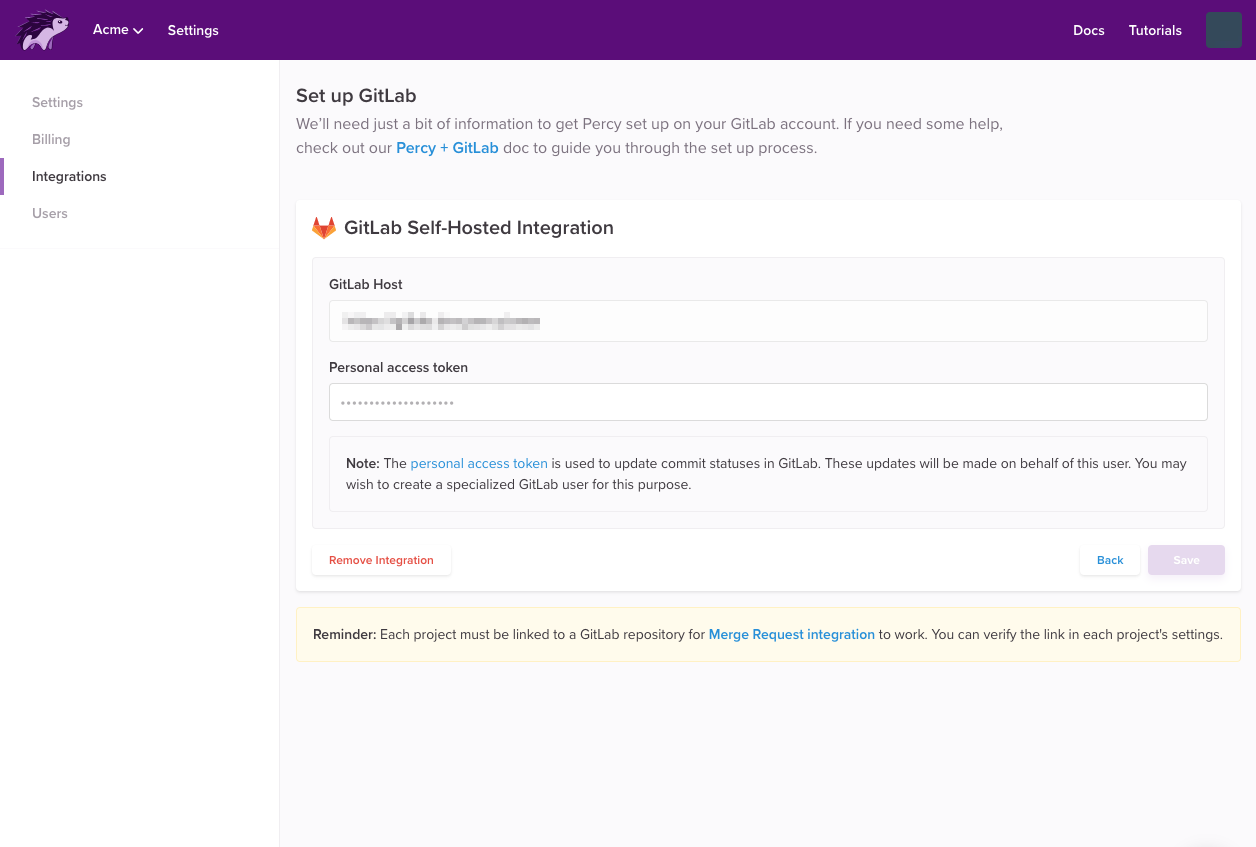Open Settings in the top navigation
1256x847 pixels.
coord(193,30)
